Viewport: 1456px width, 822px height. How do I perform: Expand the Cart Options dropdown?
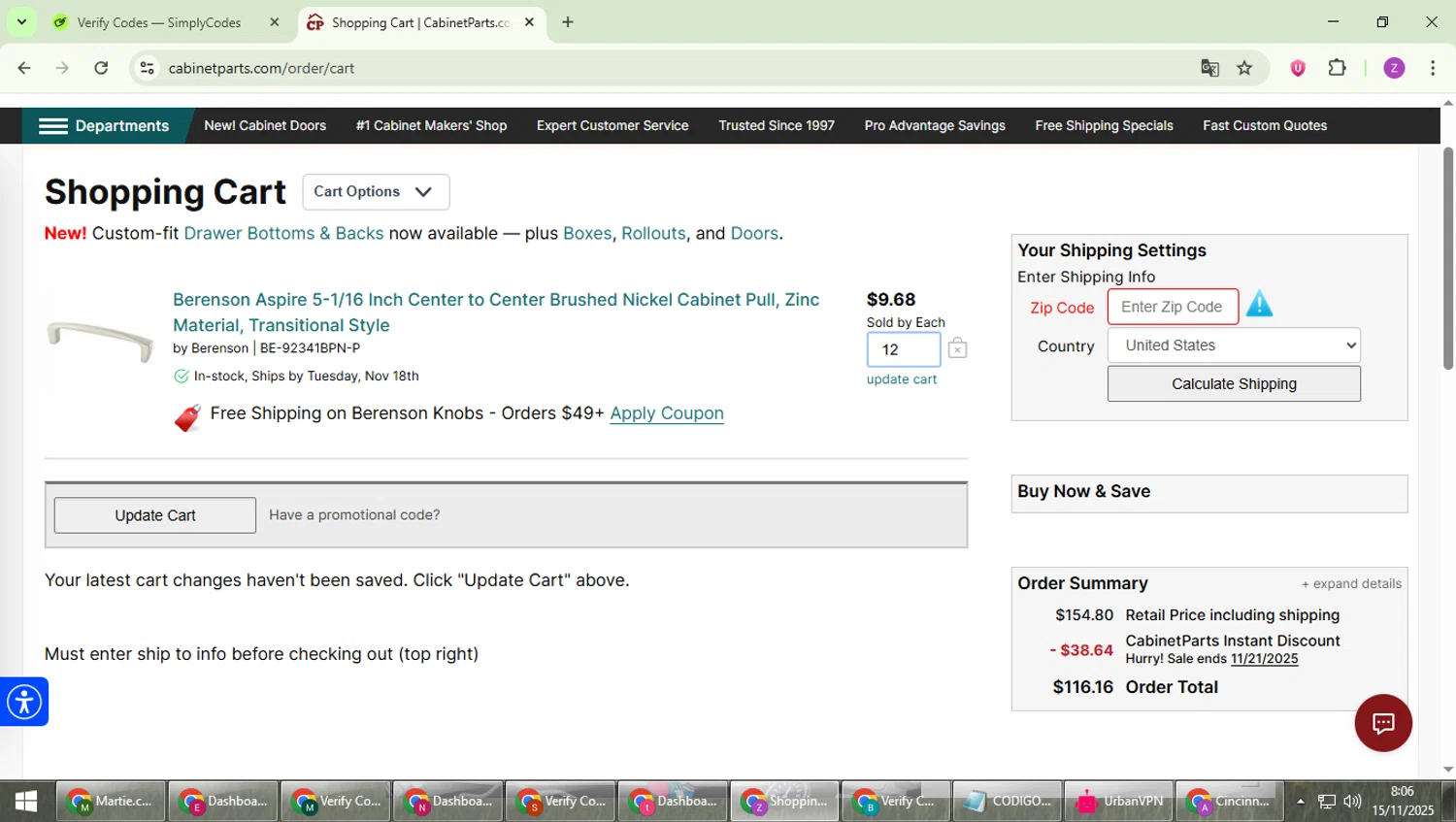click(376, 192)
